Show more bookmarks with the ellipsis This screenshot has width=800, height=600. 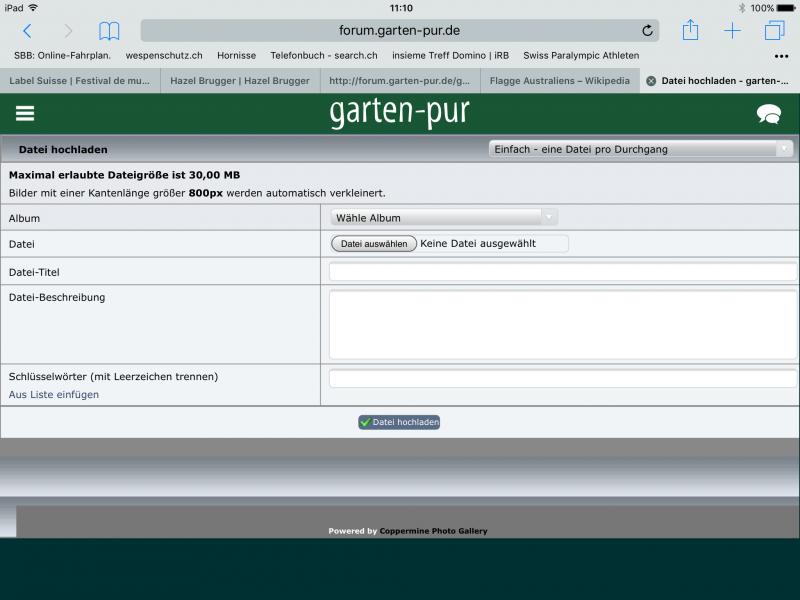point(781,56)
